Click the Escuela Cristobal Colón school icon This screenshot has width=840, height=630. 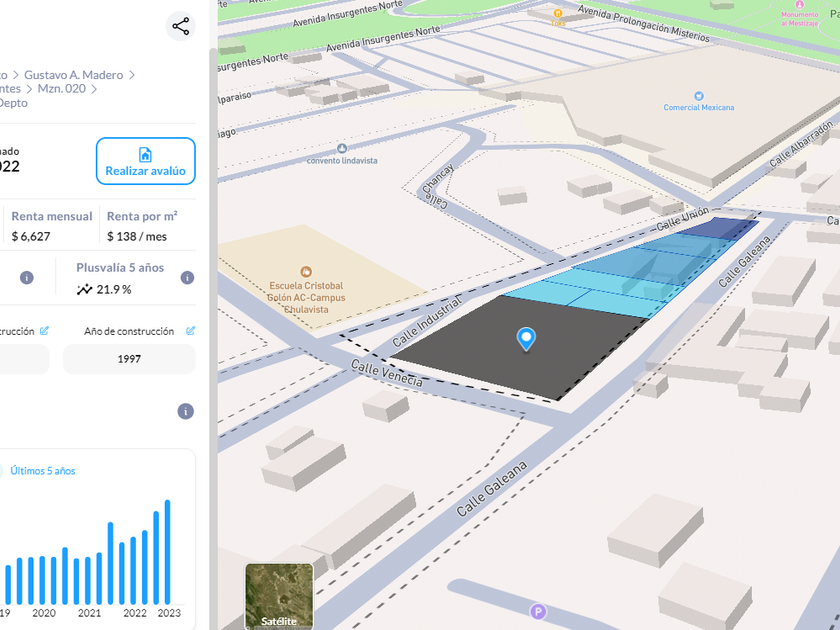306,272
